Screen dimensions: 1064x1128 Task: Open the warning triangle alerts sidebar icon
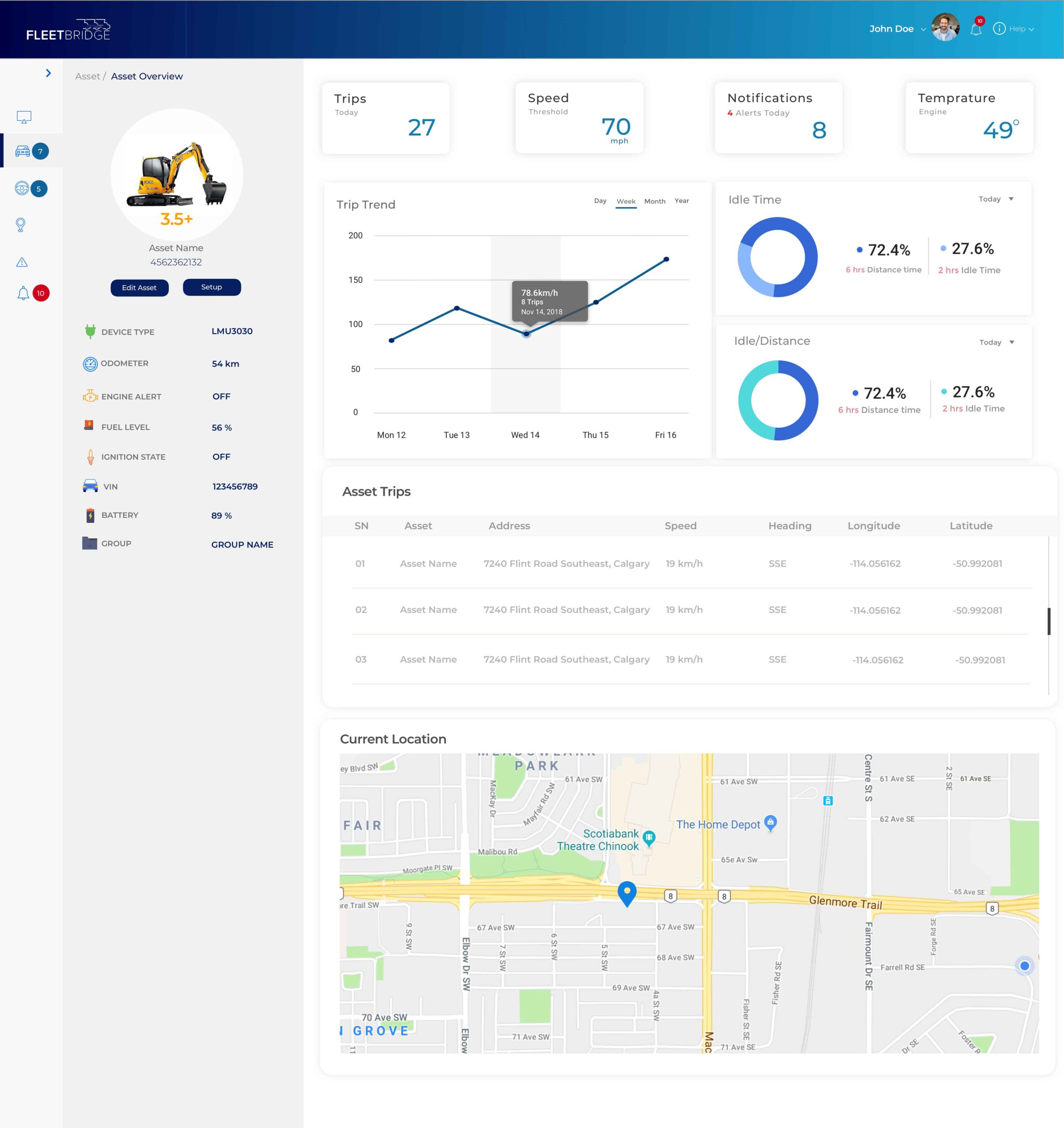tap(22, 262)
